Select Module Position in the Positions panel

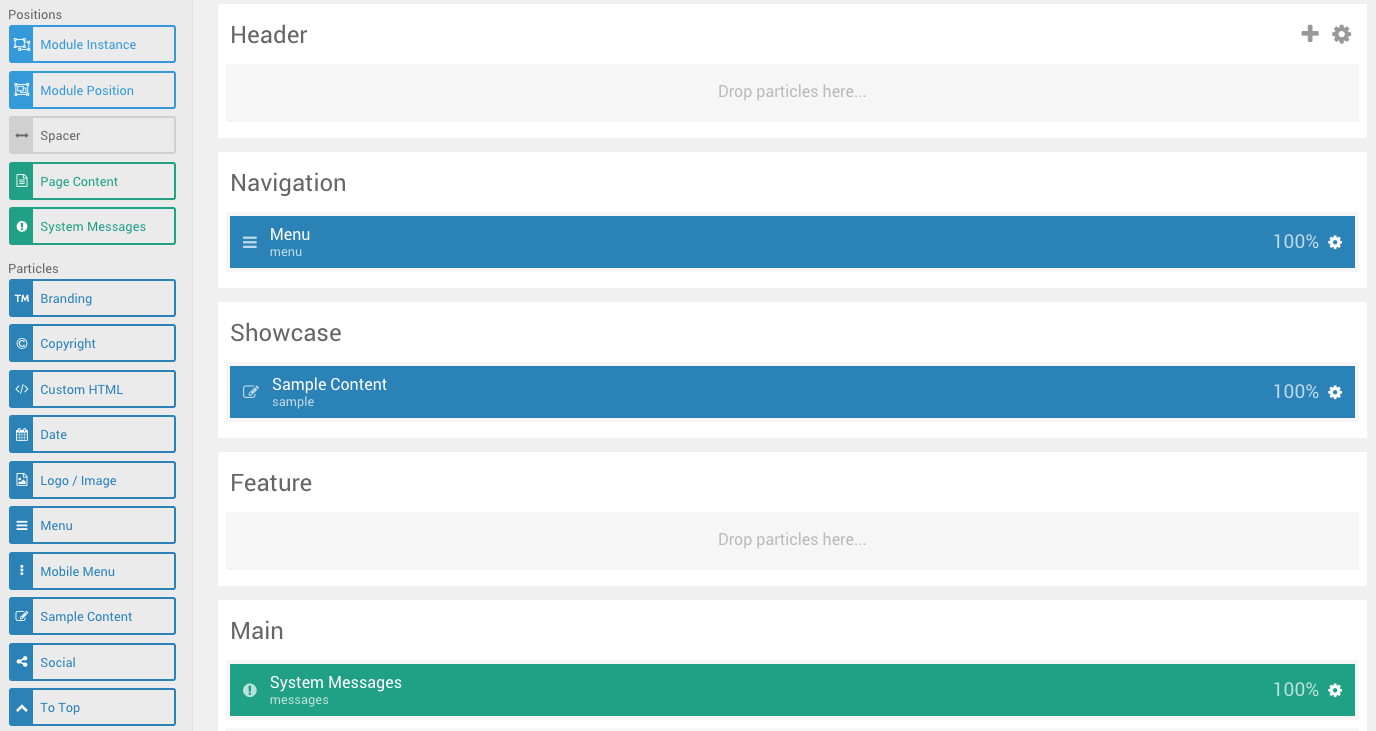point(91,90)
